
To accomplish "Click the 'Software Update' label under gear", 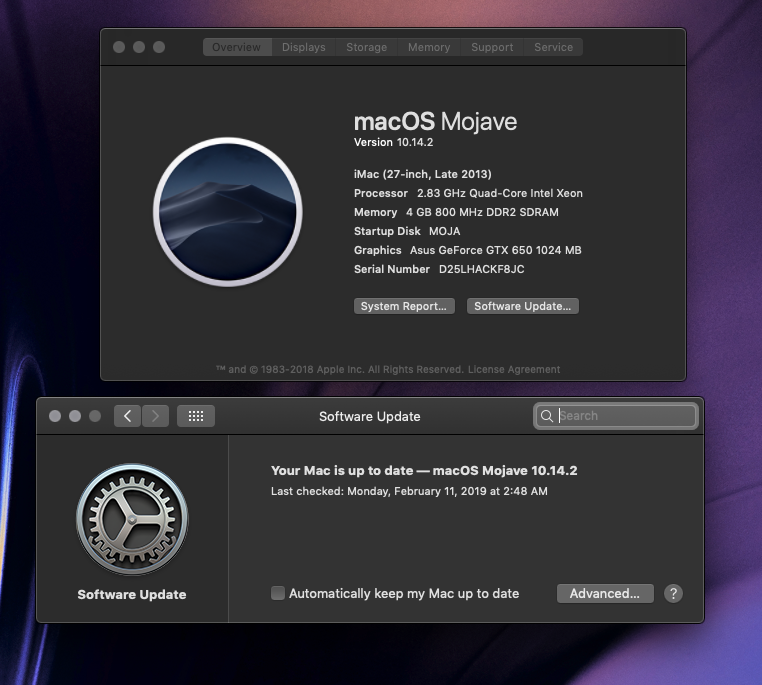I will tap(132, 594).
